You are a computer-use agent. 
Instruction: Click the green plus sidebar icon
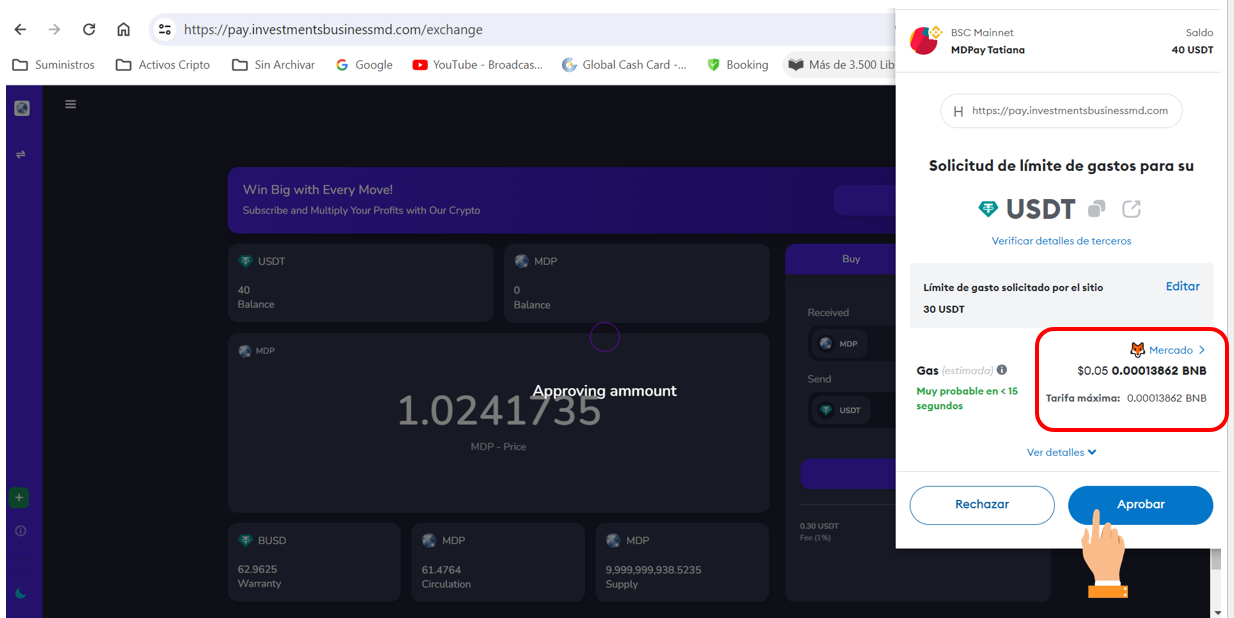pyautogui.click(x=20, y=498)
